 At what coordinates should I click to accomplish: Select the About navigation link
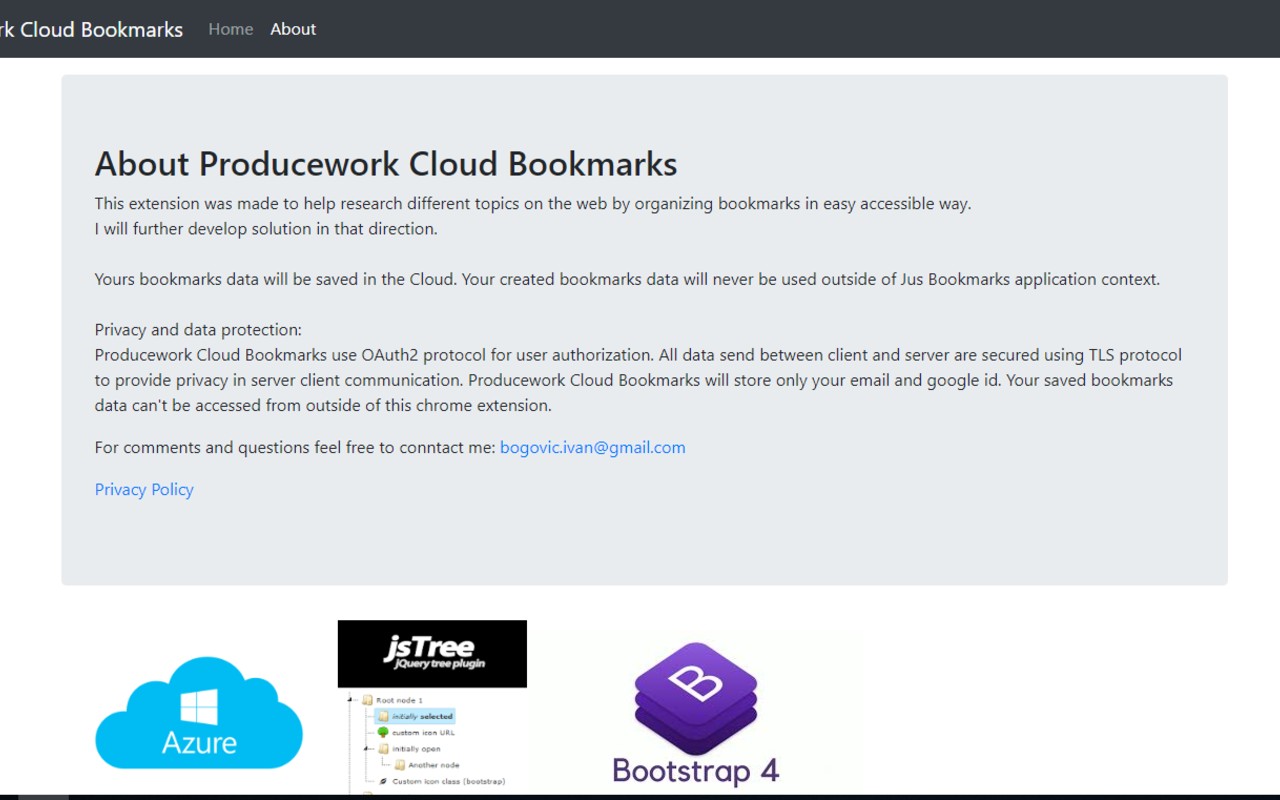click(293, 29)
